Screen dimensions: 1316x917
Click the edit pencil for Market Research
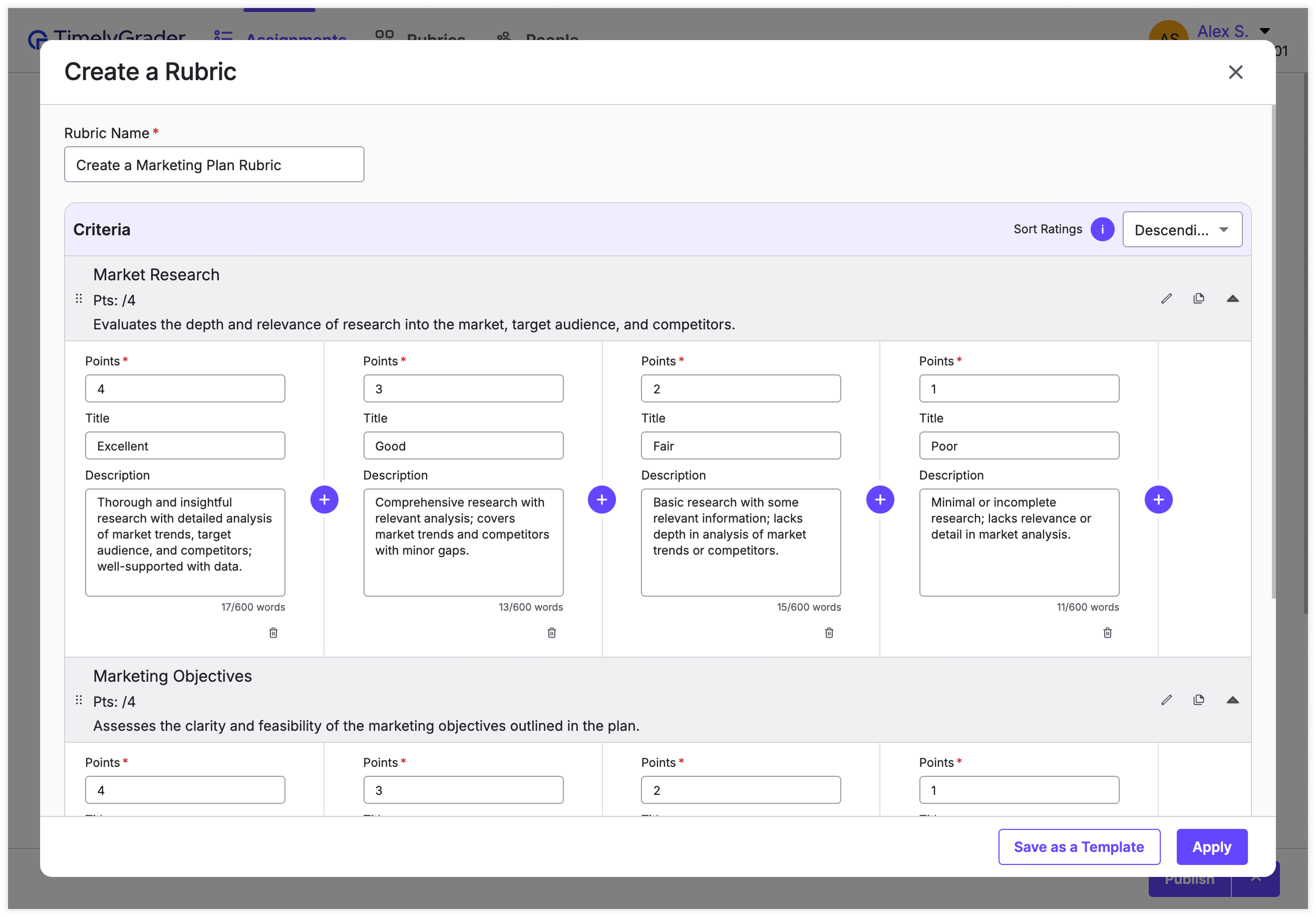click(1166, 298)
